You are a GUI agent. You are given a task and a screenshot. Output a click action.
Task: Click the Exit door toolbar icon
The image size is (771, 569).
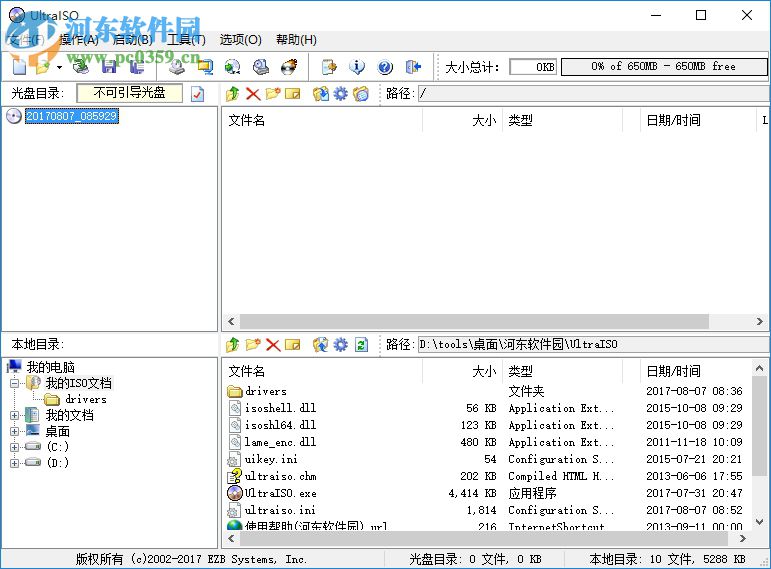[414, 66]
